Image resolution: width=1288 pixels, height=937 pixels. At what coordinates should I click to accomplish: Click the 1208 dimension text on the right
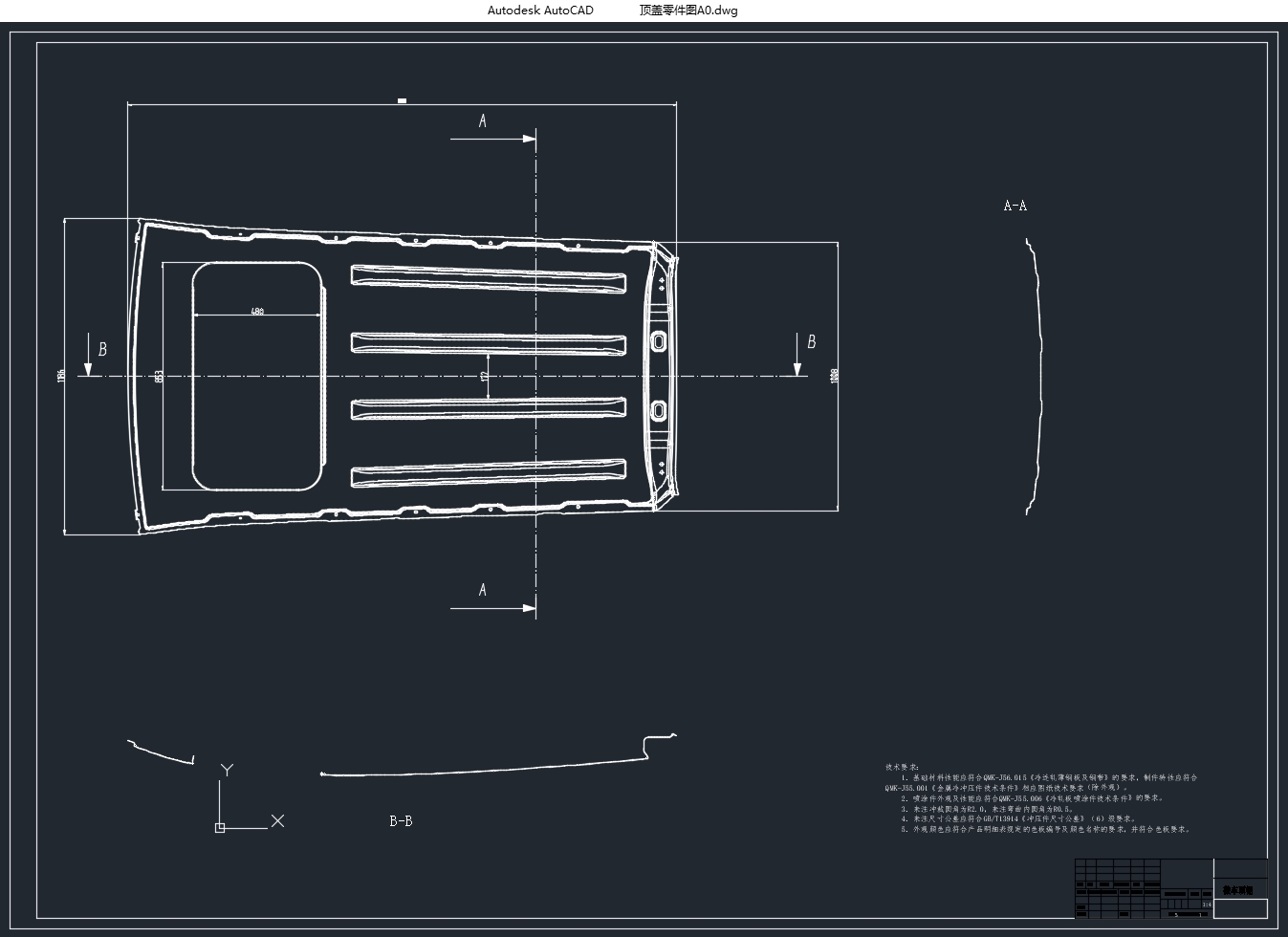tap(834, 376)
